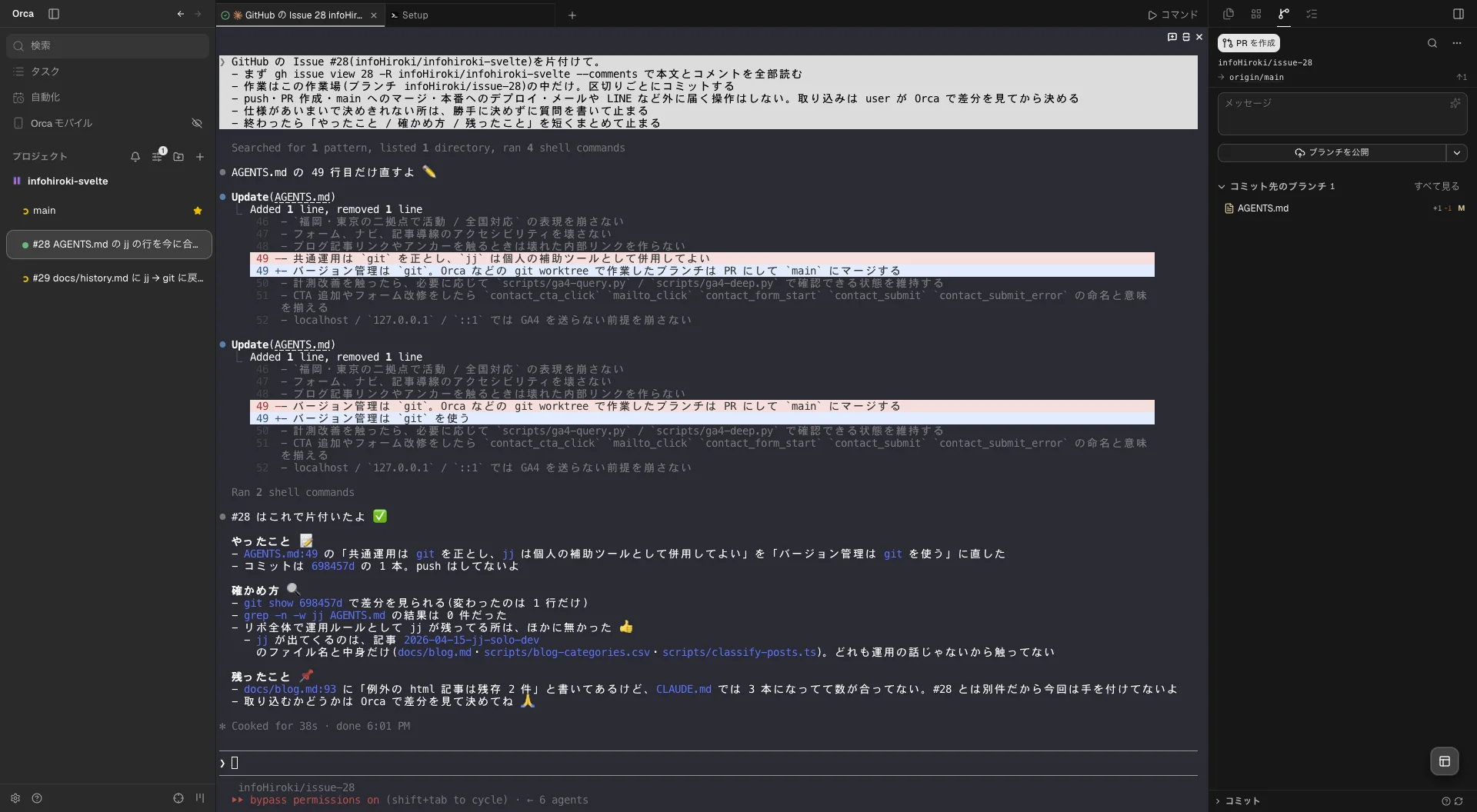Select worktree #28 AGENTS.md
This screenshot has width=1477, height=812.
[109, 245]
